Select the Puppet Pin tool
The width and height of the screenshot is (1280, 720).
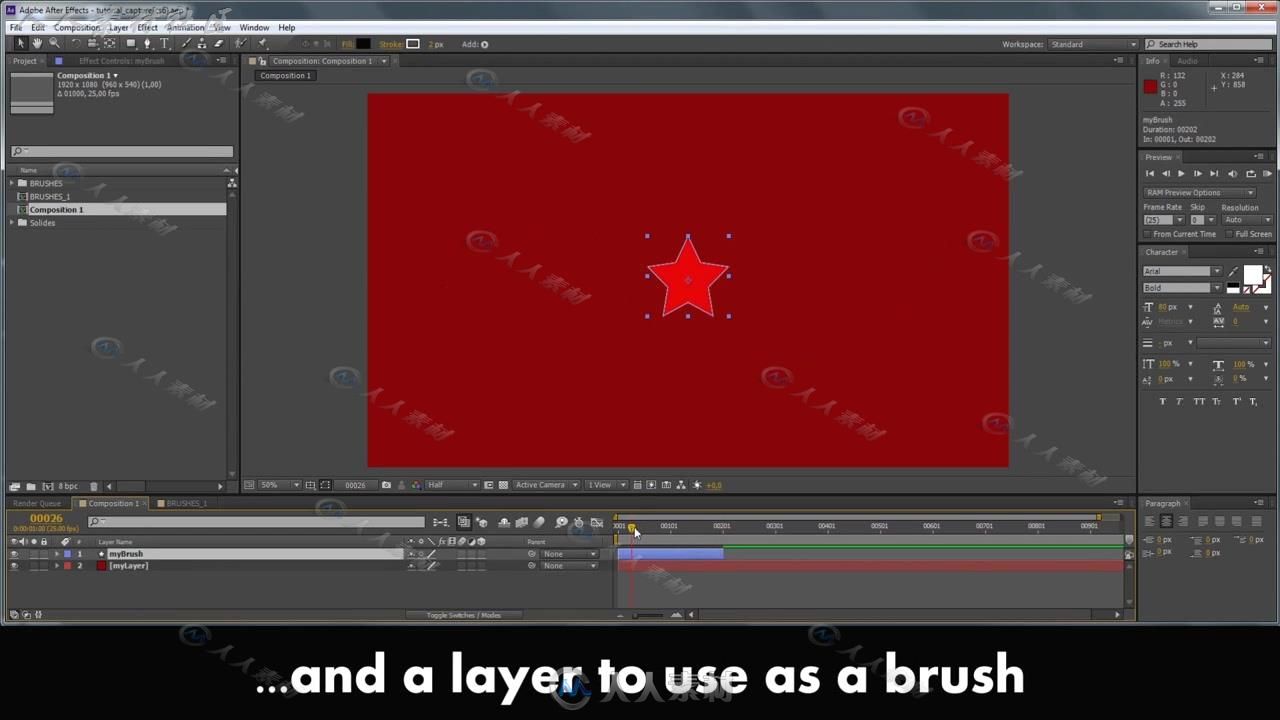click(262, 44)
